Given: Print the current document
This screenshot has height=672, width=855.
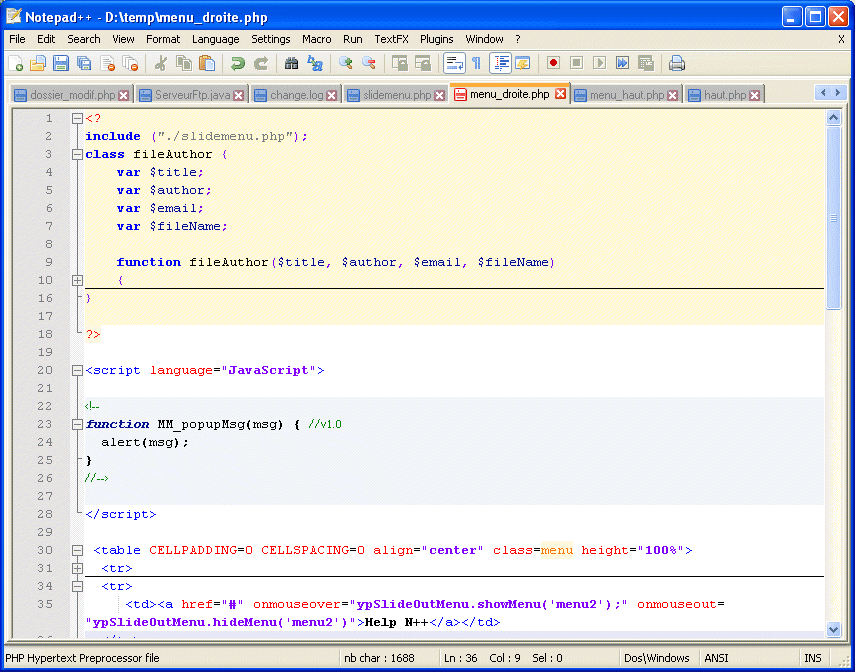Looking at the screenshot, I should (x=680, y=62).
